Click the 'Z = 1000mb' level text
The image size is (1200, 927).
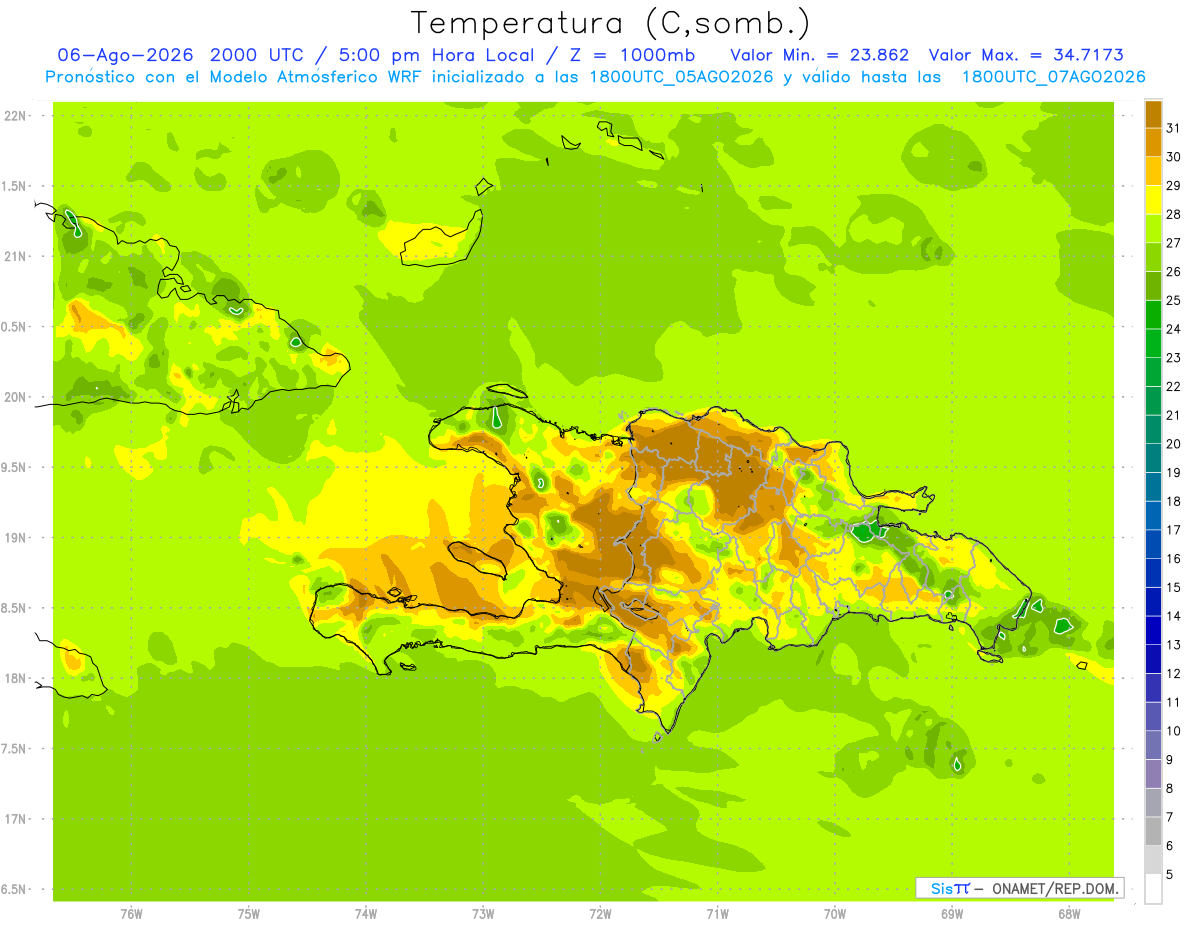631,55
